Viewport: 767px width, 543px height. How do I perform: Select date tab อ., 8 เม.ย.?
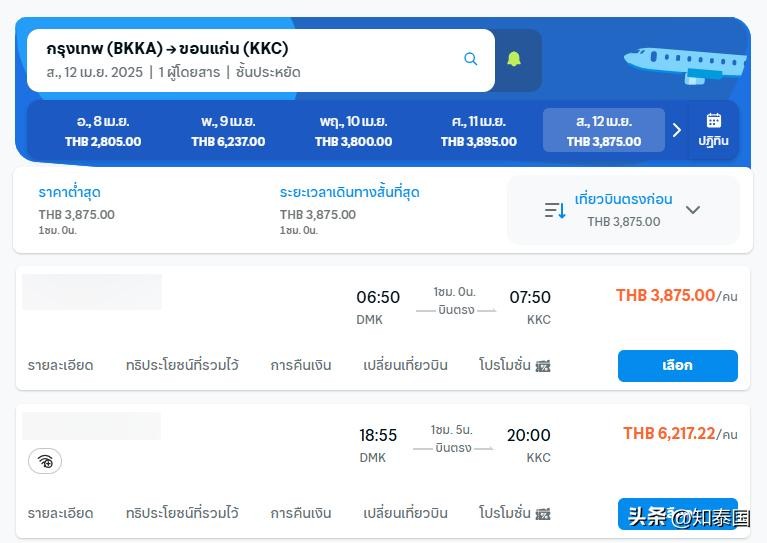[103, 131]
